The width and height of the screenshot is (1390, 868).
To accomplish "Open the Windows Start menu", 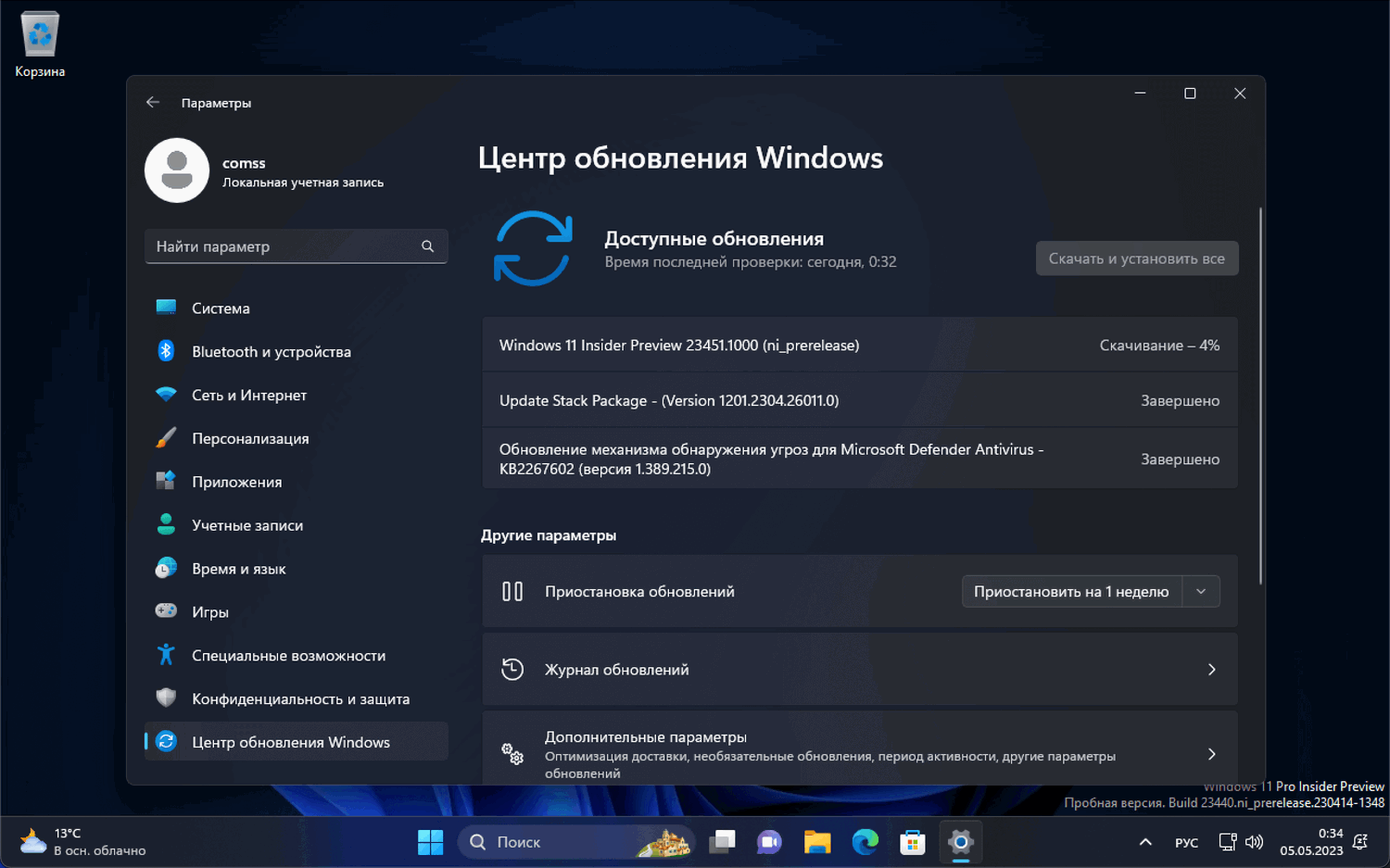I will pos(430,842).
